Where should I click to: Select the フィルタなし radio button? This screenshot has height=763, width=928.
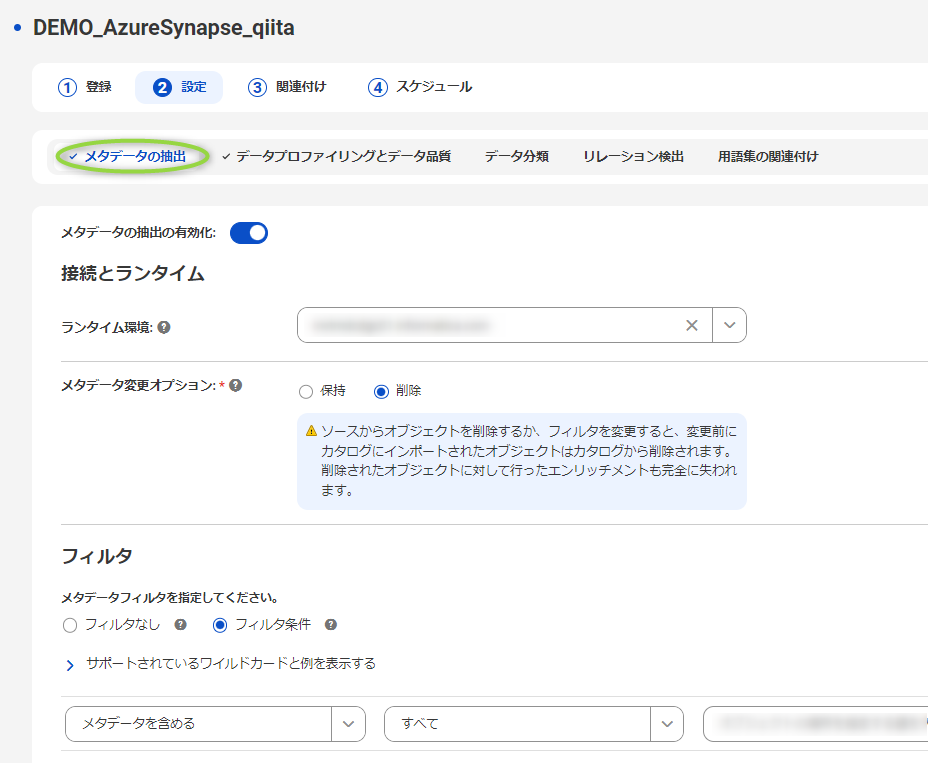coord(70,625)
